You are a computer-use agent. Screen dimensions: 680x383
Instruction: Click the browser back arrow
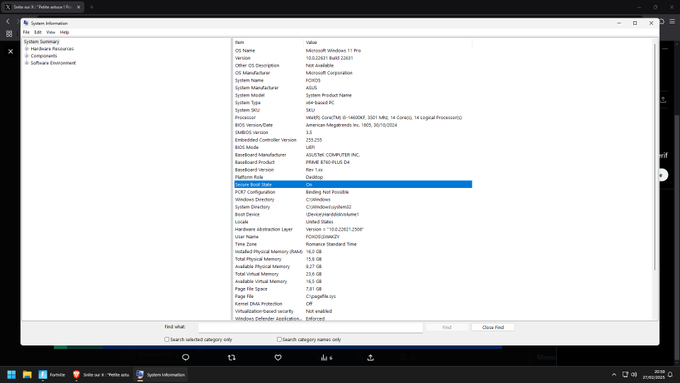[x=8, y=21]
